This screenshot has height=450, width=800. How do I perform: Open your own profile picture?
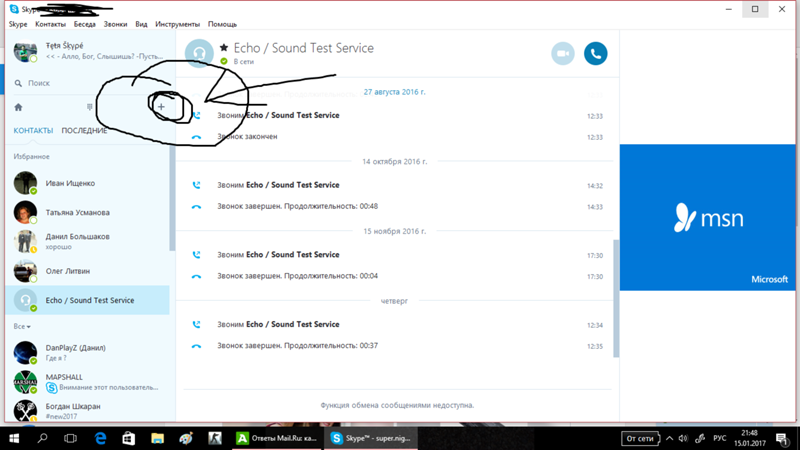(x=25, y=51)
